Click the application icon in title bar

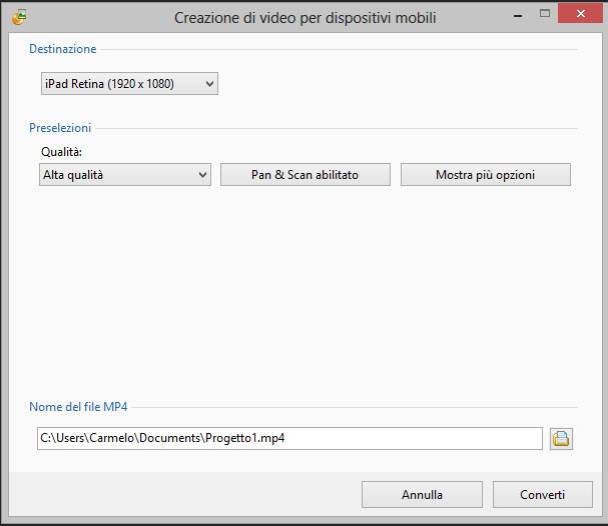(19, 17)
